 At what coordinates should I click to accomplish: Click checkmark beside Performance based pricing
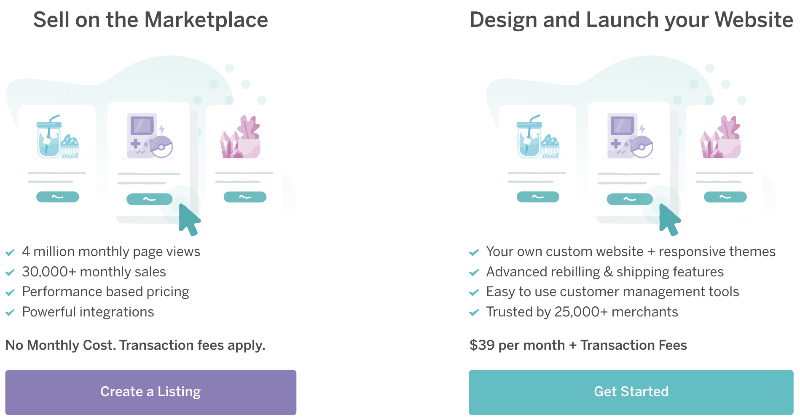pyautogui.click(x=10, y=292)
